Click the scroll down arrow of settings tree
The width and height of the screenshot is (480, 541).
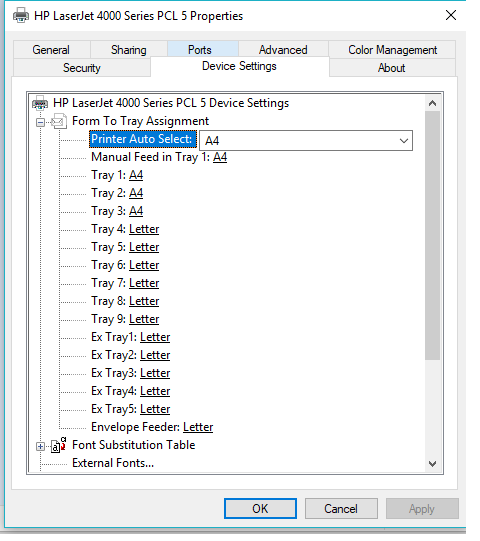coord(432,463)
